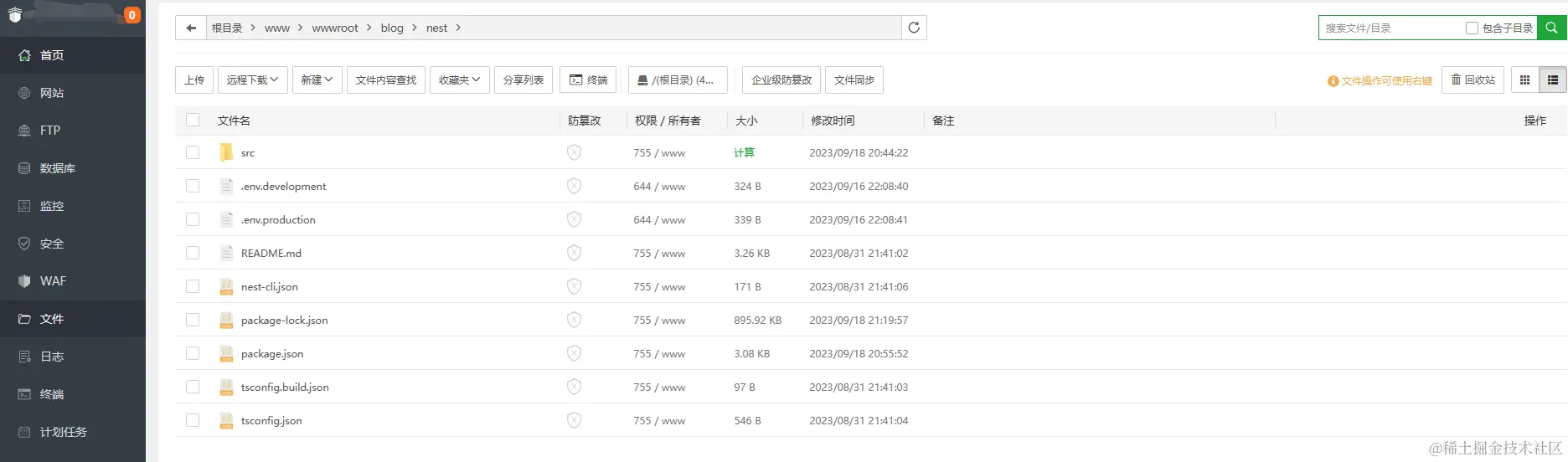This screenshot has width=1568, height=462.
Task: Go back using the arrow button
Action: coord(191,28)
